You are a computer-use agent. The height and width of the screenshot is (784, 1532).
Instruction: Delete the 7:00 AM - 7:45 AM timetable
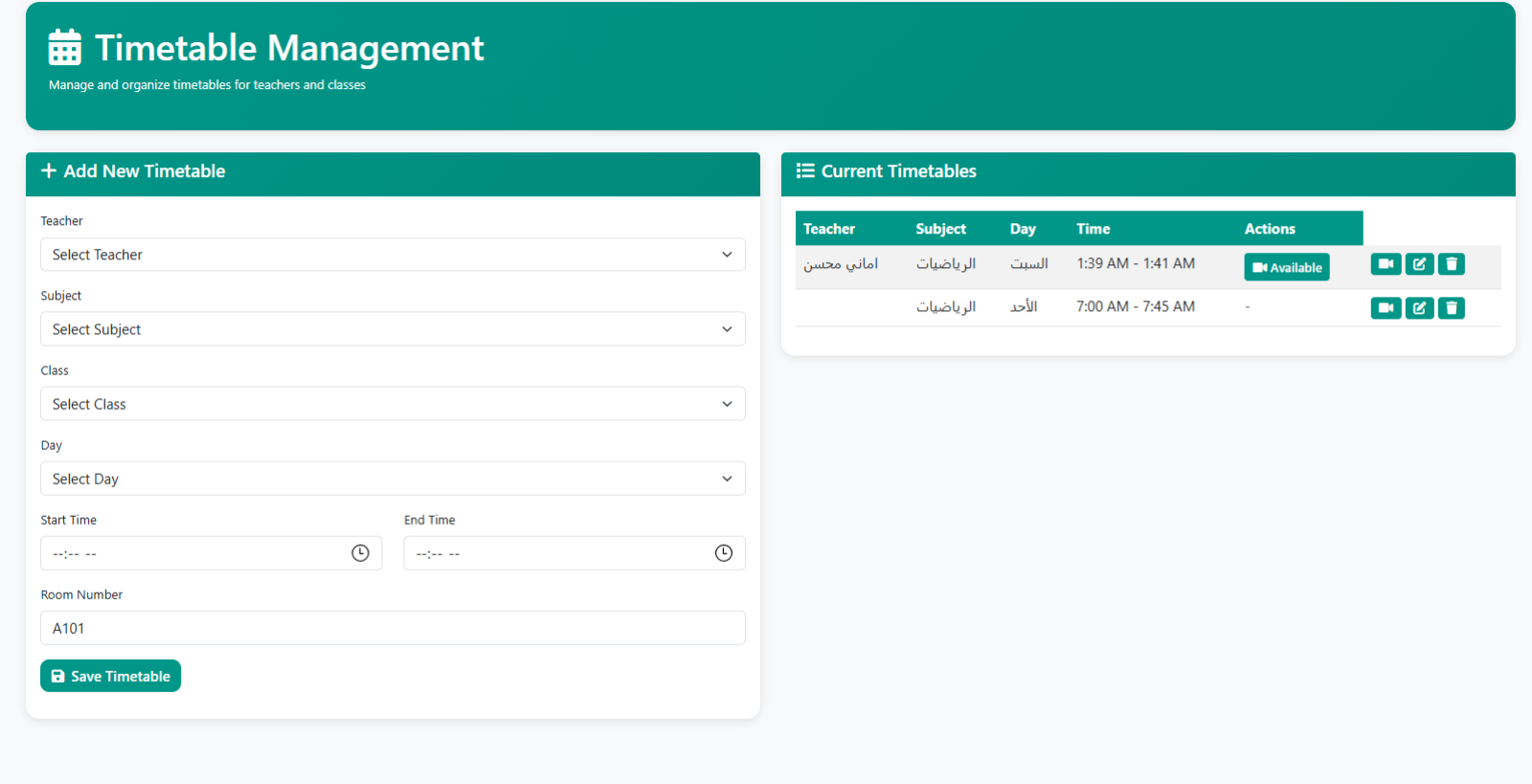click(x=1452, y=308)
